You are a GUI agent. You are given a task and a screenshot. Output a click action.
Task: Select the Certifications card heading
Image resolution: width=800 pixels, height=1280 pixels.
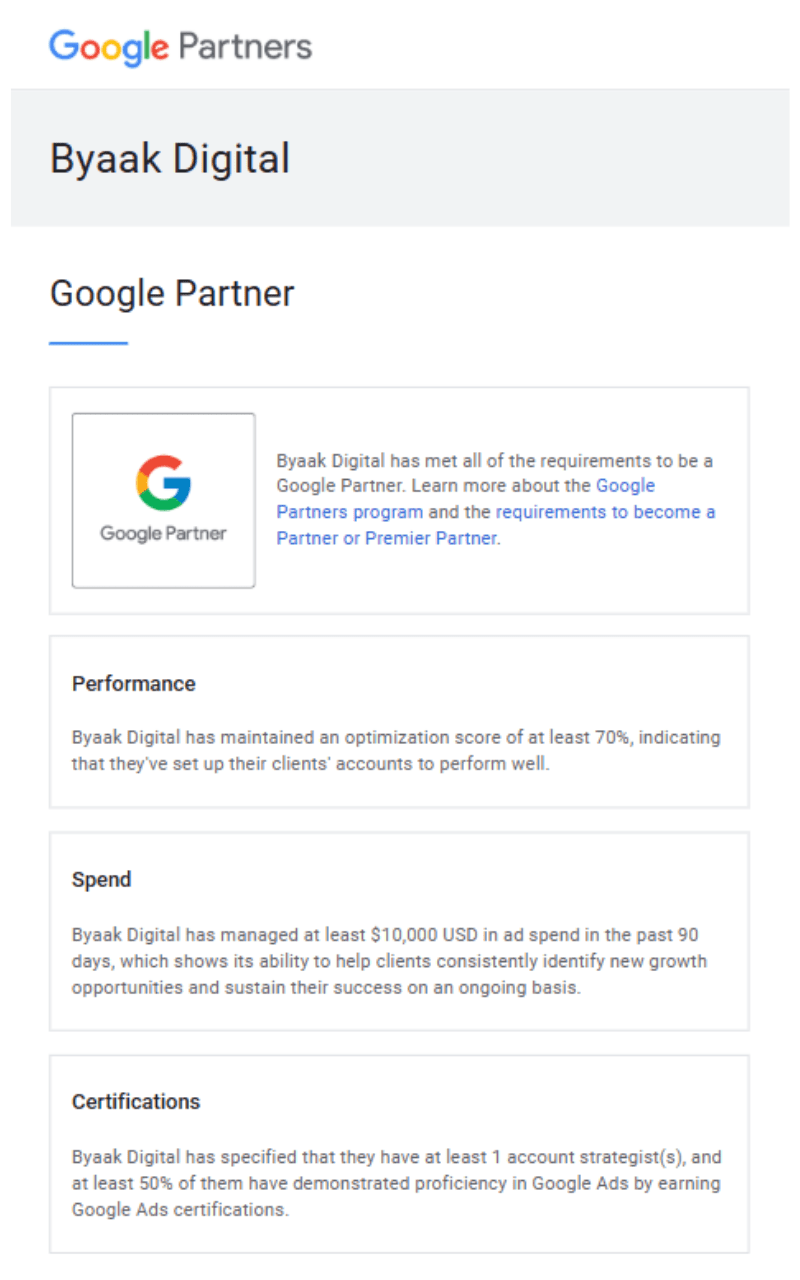click(x=136, y=1102)
